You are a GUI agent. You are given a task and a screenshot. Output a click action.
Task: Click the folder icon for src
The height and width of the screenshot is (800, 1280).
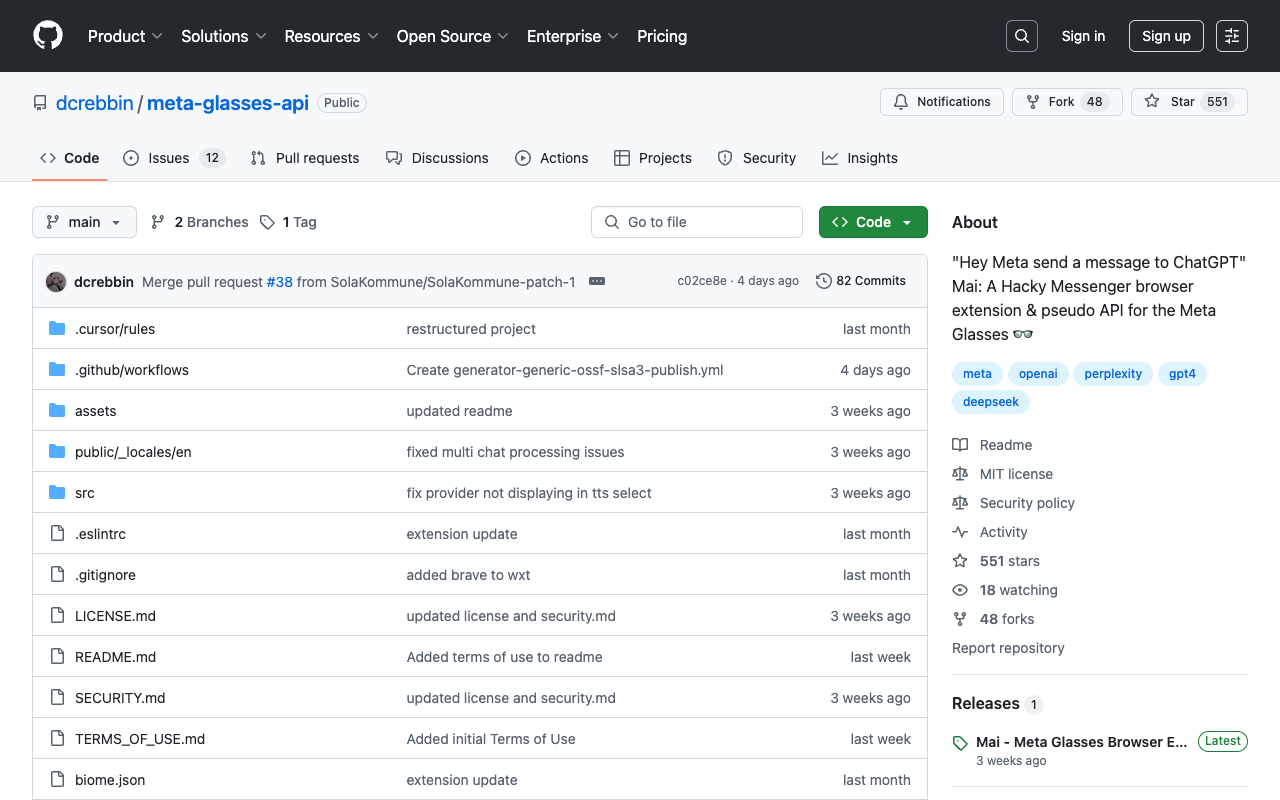[57, 493]
